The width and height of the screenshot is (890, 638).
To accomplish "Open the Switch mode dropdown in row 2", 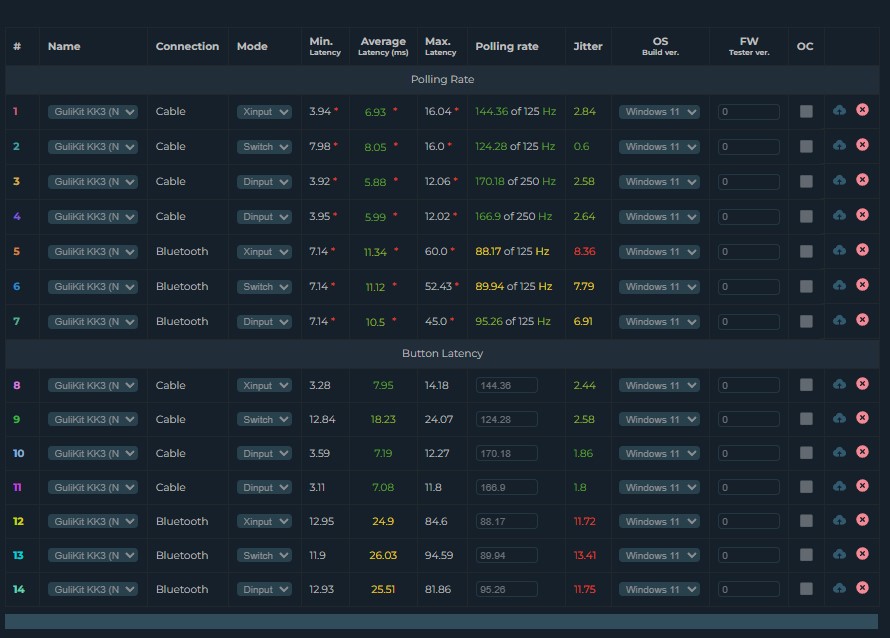I will [265, 147].
